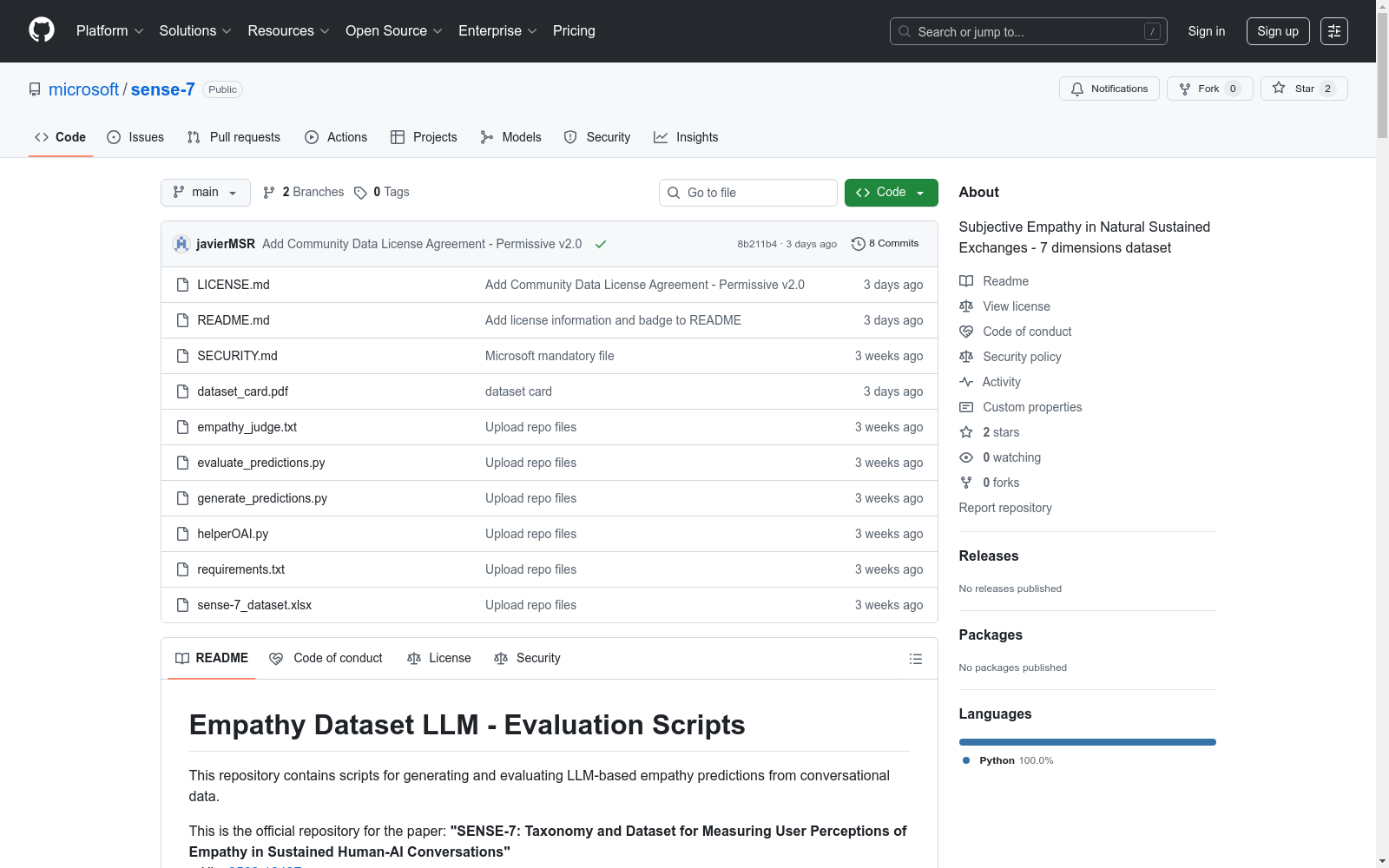Click the Languages Python progress bar
This screenshot has width=1389, height=868.
pyautogui.click(x=1088, y=742)
